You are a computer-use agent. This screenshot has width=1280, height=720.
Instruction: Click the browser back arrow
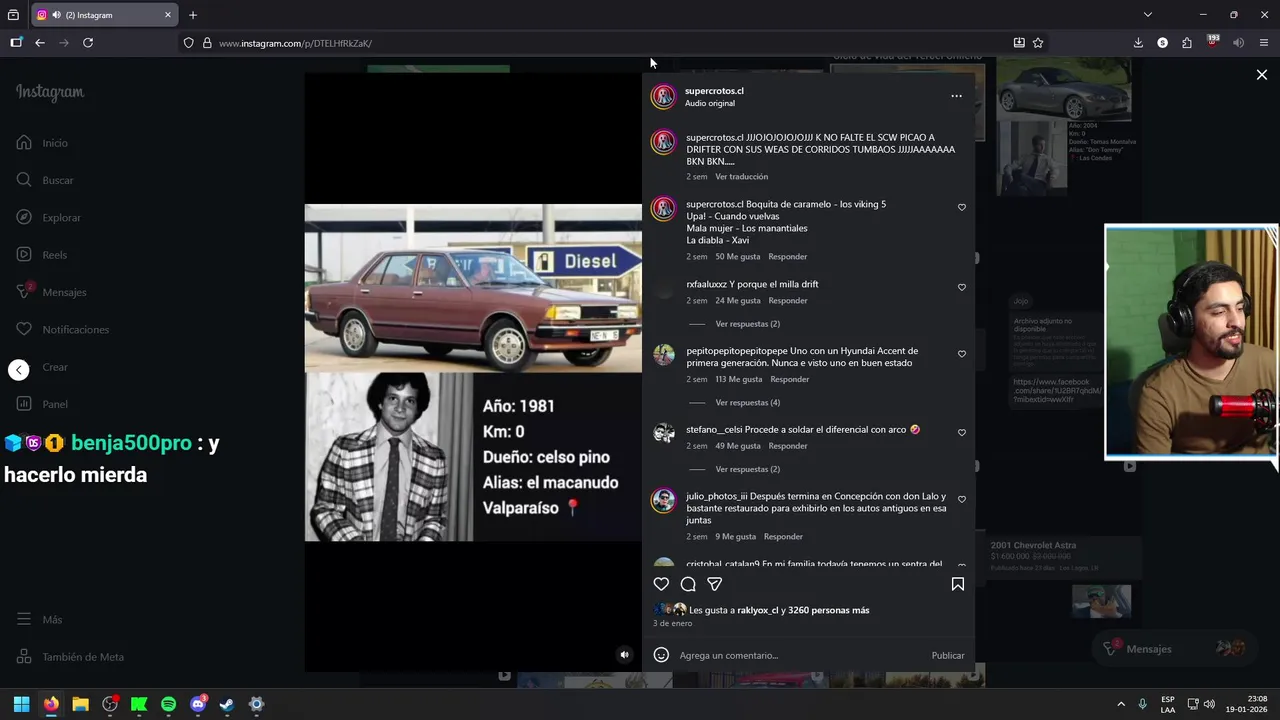[x=39, y=43]
